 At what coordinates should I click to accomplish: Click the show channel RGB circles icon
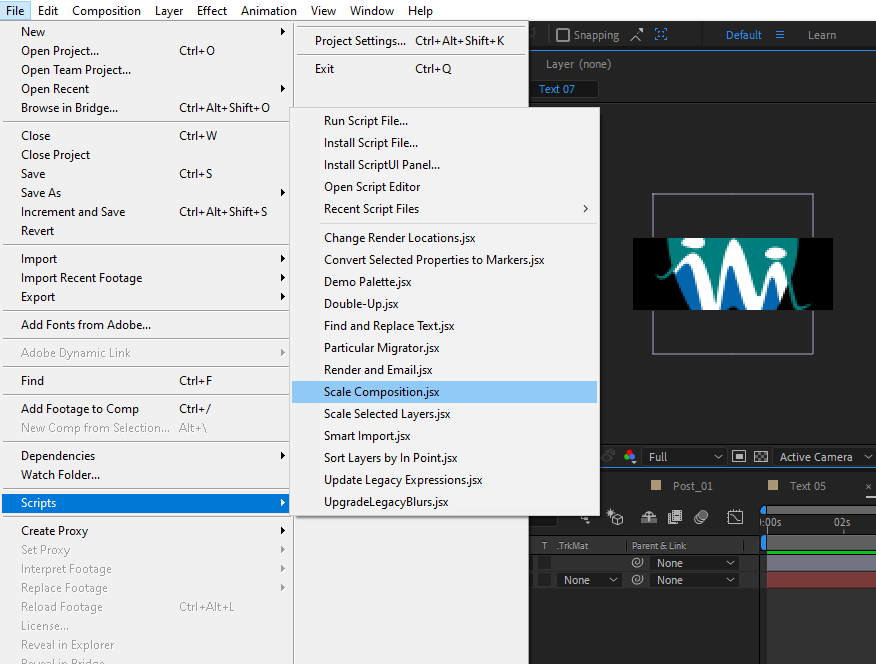[x=630, y=457]
